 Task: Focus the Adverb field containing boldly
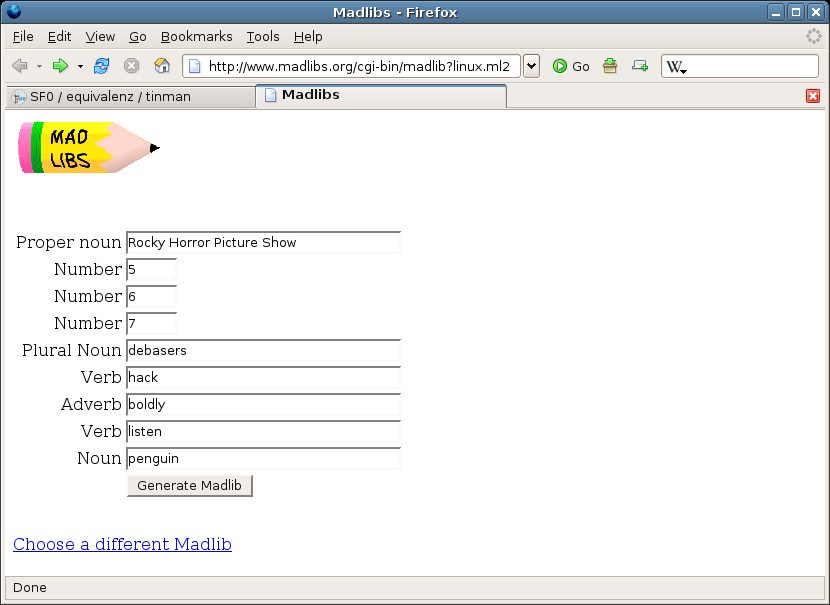263,404
